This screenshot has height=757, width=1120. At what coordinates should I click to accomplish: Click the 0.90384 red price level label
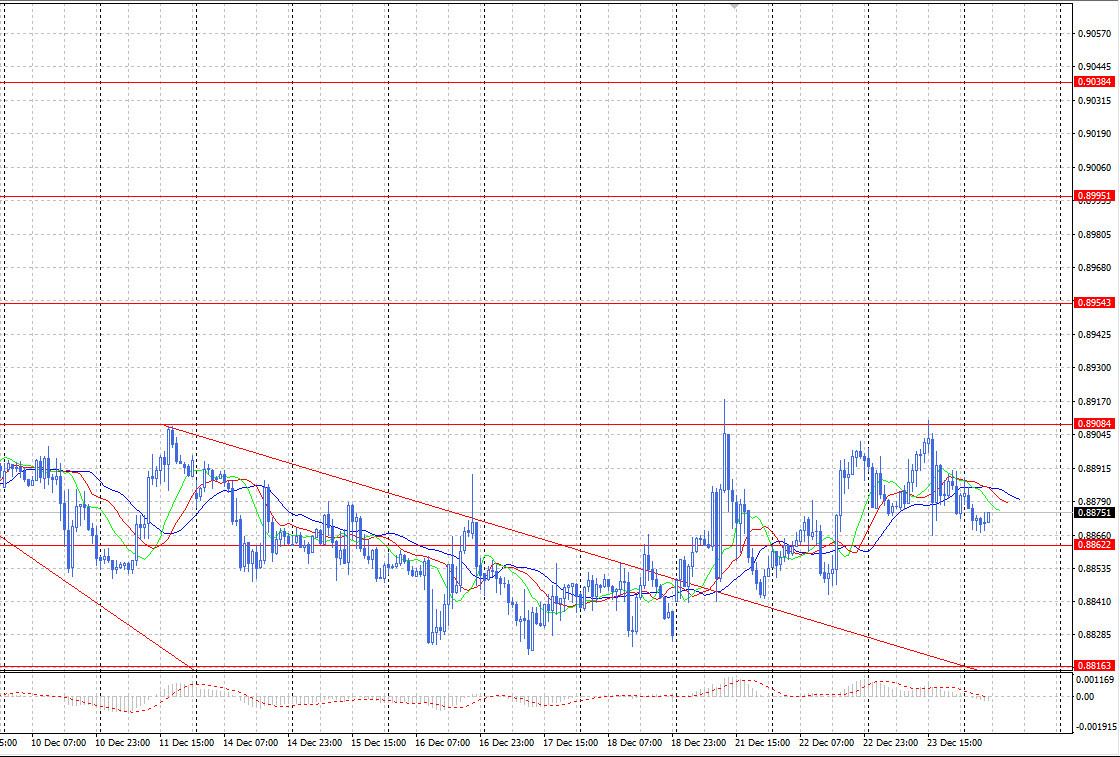(1094, 82)
